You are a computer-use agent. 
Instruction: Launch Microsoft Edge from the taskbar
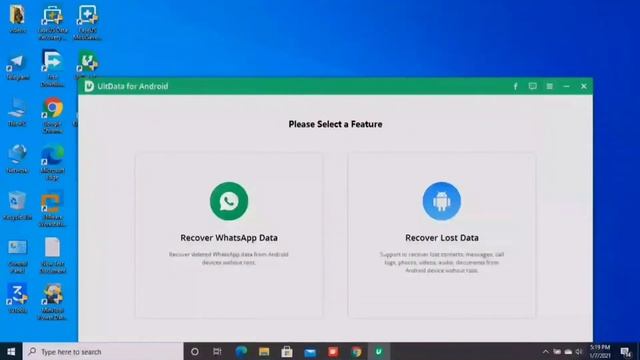click(241, 351)
